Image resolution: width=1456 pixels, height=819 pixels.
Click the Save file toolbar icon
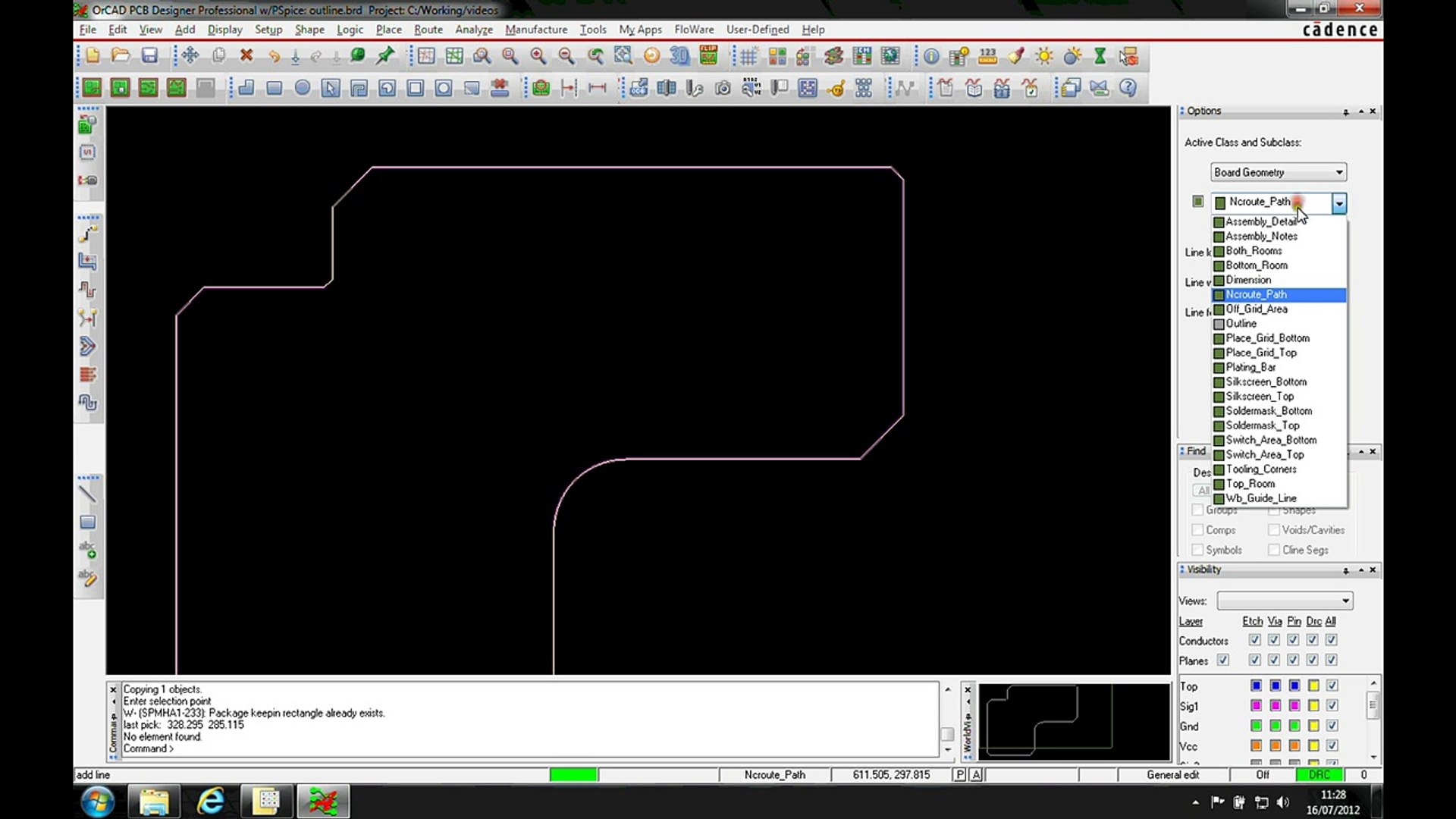(x=149, y=55)
